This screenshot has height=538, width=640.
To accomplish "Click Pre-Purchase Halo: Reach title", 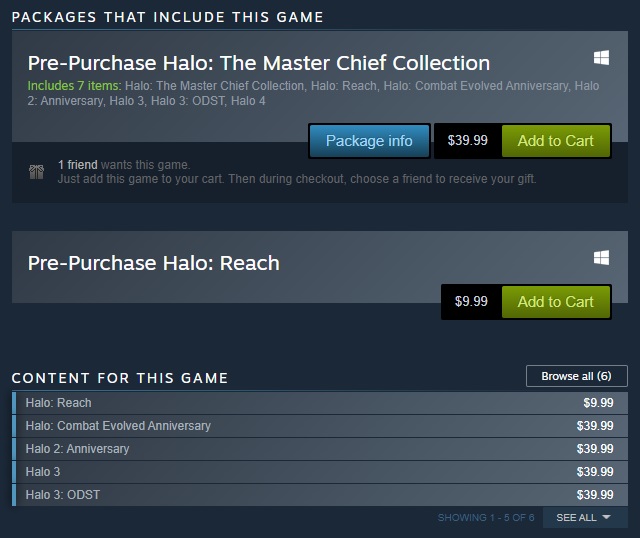I will (153, 263).
